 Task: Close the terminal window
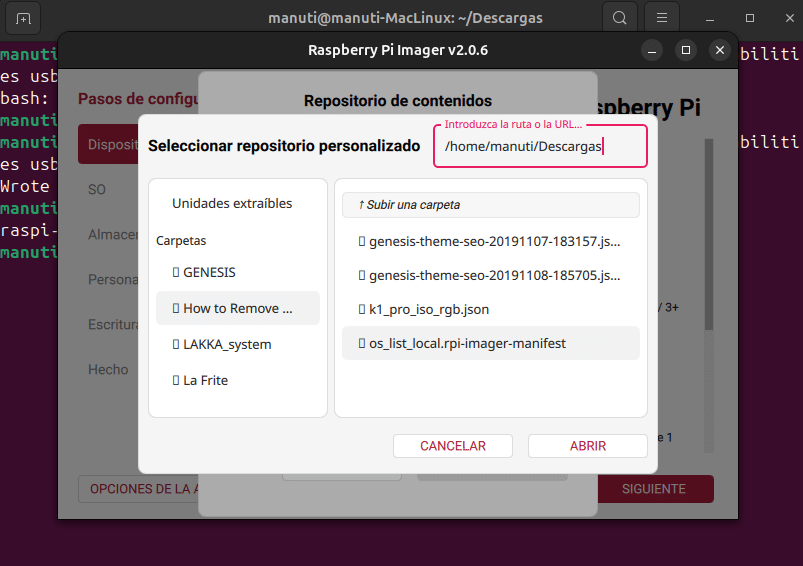coord(790,18)
